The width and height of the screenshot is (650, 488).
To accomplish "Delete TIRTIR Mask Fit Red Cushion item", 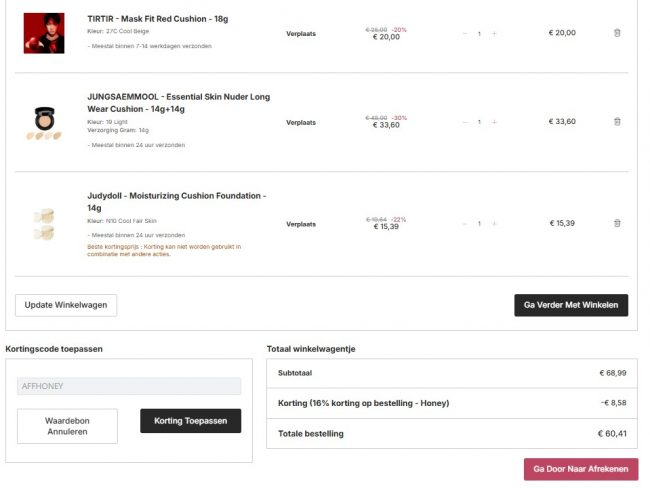I will 616,33.
